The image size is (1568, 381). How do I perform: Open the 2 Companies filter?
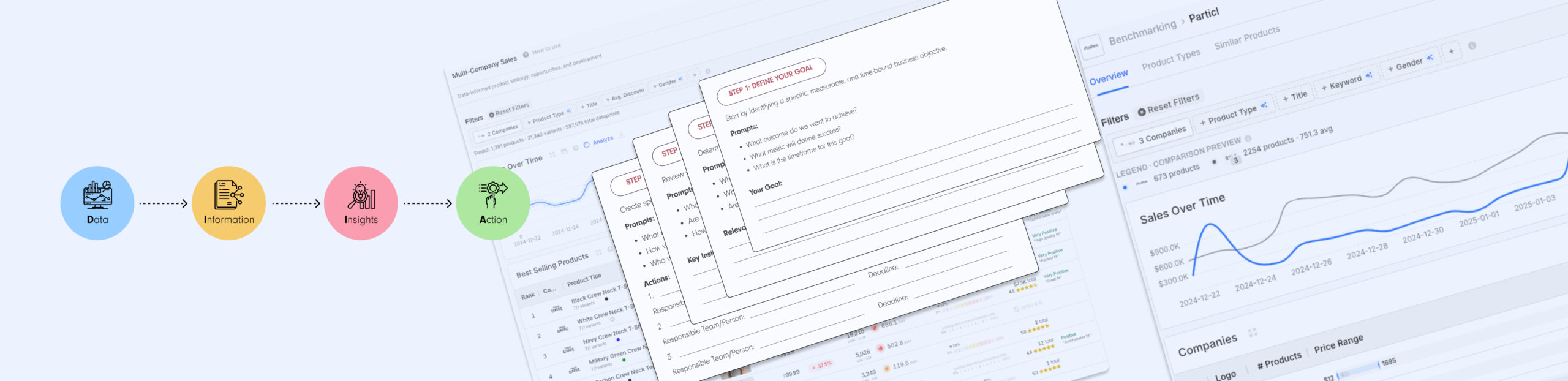[499, 131]
